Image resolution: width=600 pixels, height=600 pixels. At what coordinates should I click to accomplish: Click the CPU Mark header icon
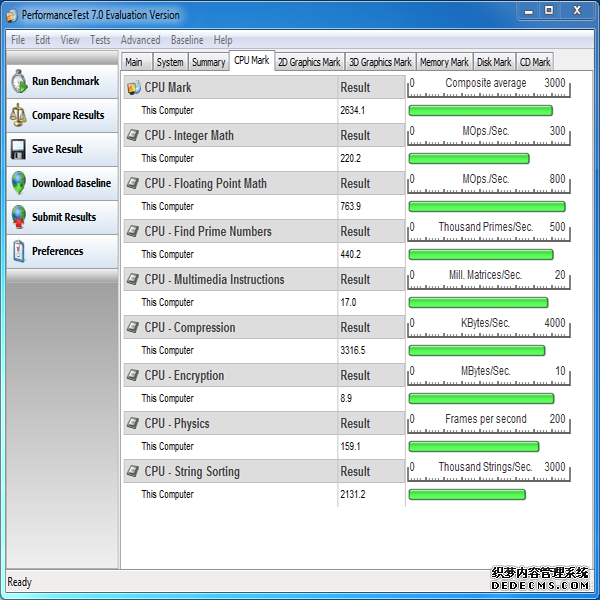point(134,87)
